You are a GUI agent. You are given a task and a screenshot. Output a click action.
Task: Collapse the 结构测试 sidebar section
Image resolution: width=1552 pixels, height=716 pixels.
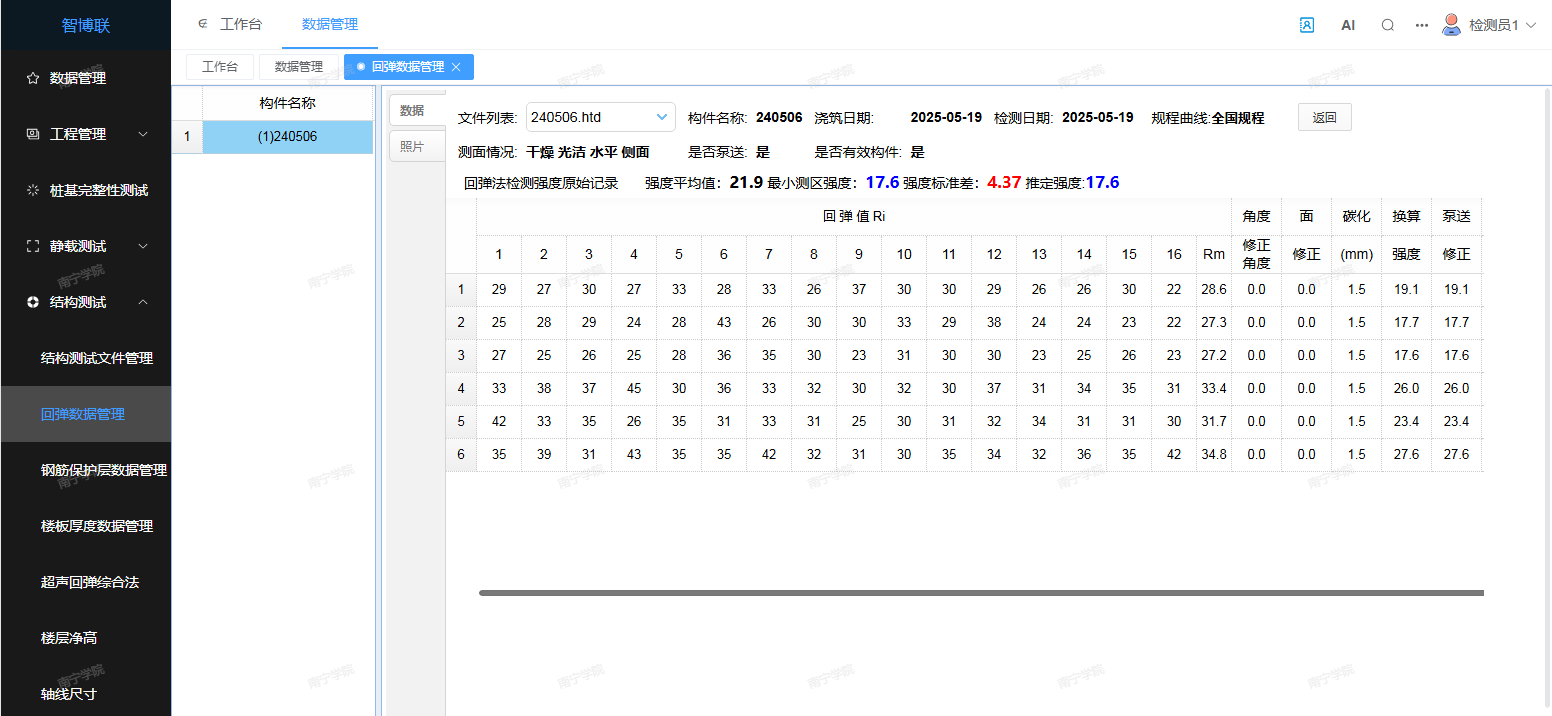(x=142, y=302)
